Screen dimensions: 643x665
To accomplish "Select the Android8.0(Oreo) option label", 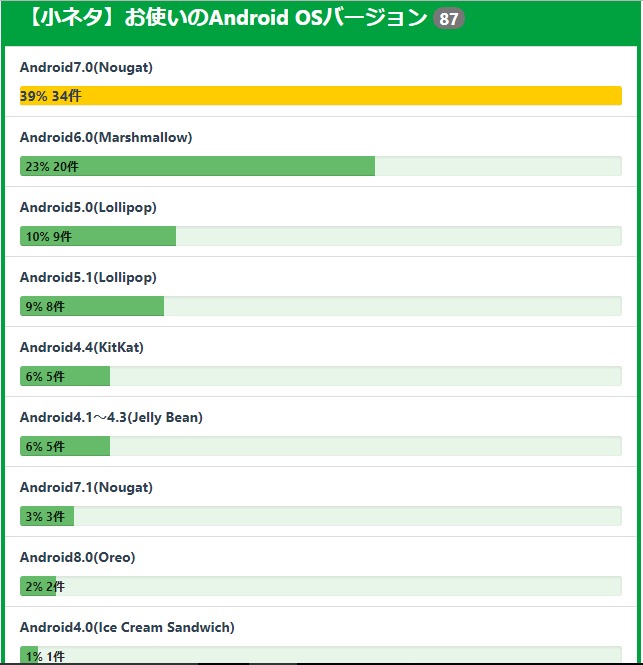I will 77,557.
